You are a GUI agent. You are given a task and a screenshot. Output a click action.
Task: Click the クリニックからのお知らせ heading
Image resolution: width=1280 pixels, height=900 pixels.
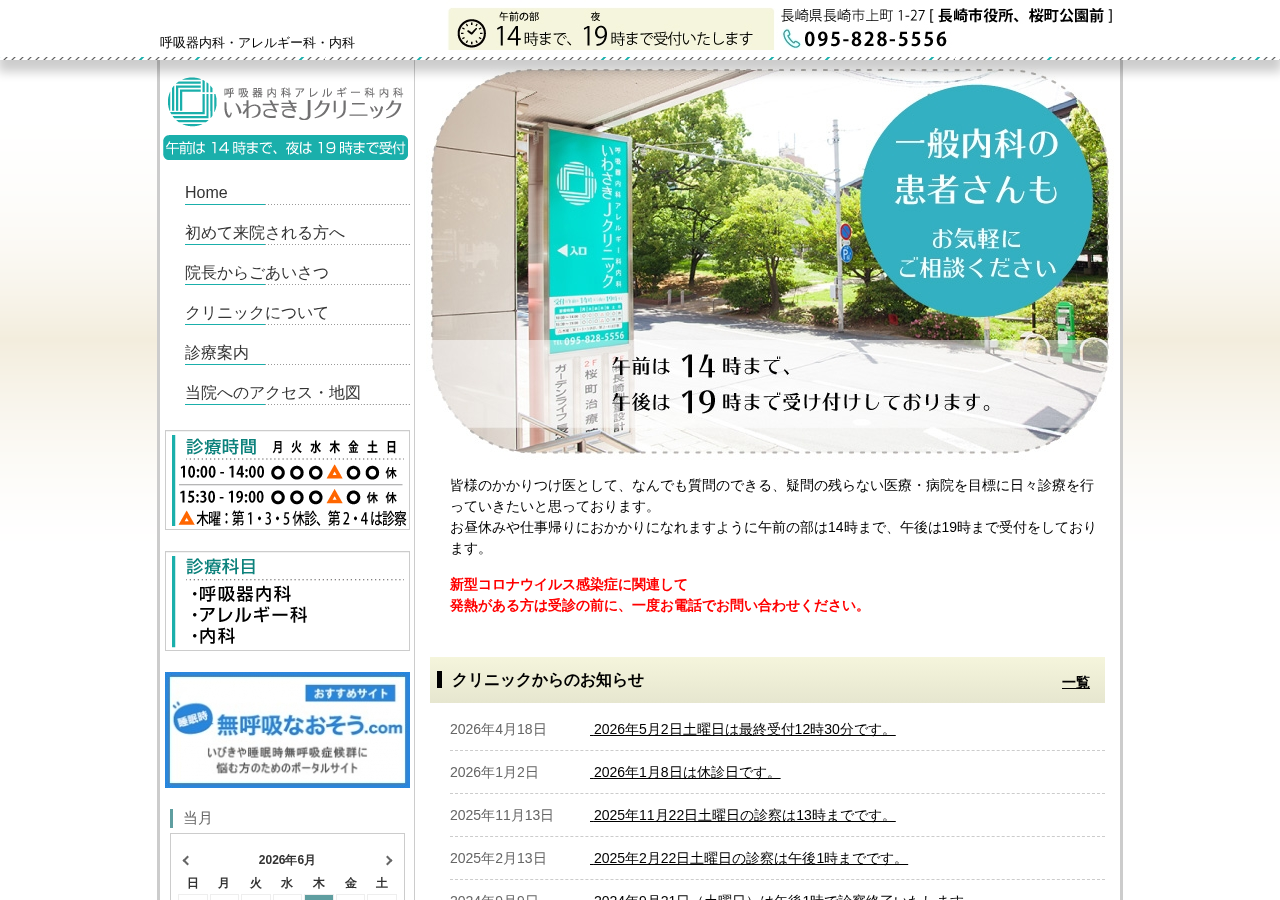pyautogui.click(x=548, y=680)
